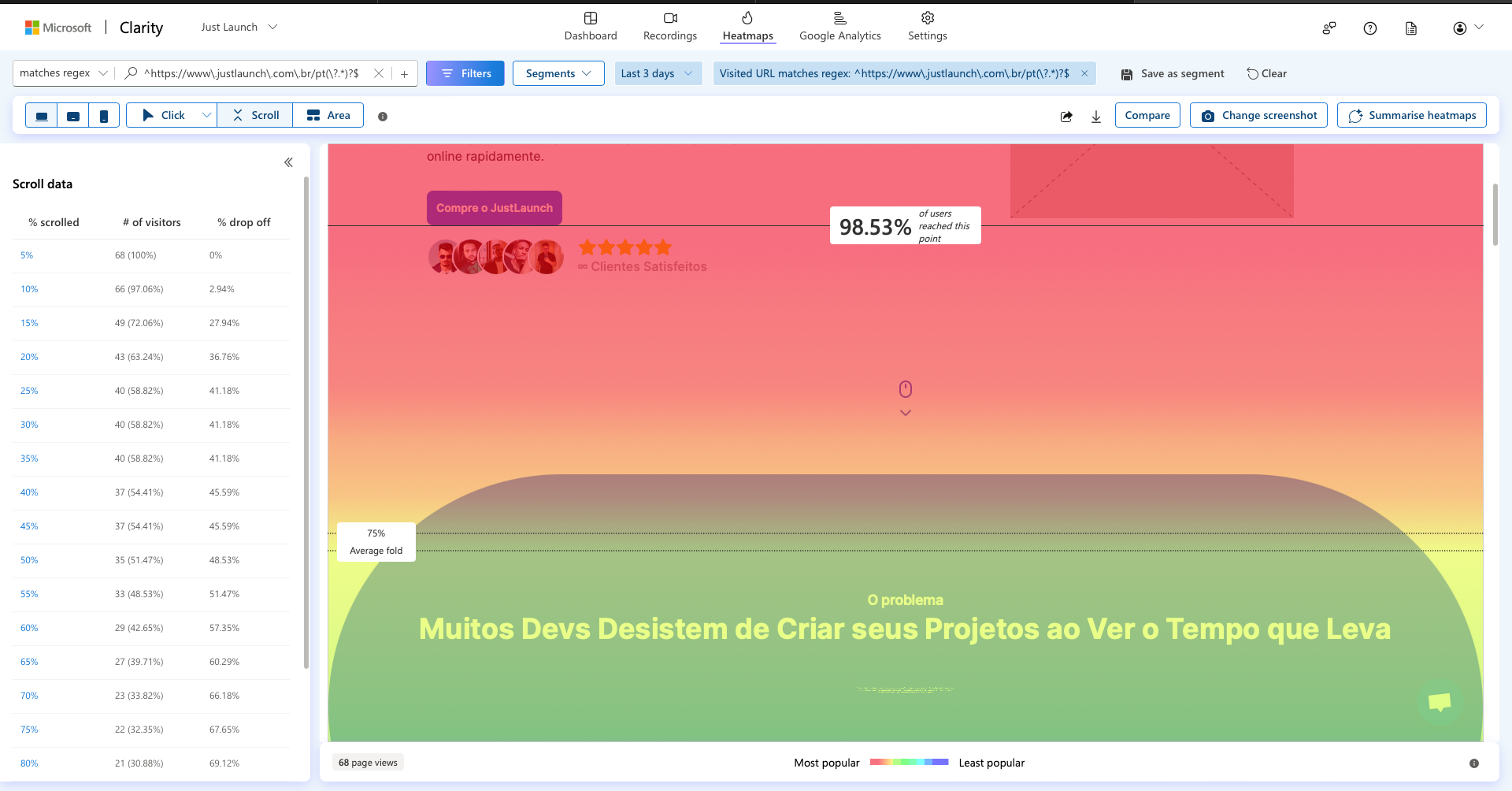Viewport: 1512px width, 791px height.
Task: Click the 98.53% users reached marker
Action: [906, 225]
